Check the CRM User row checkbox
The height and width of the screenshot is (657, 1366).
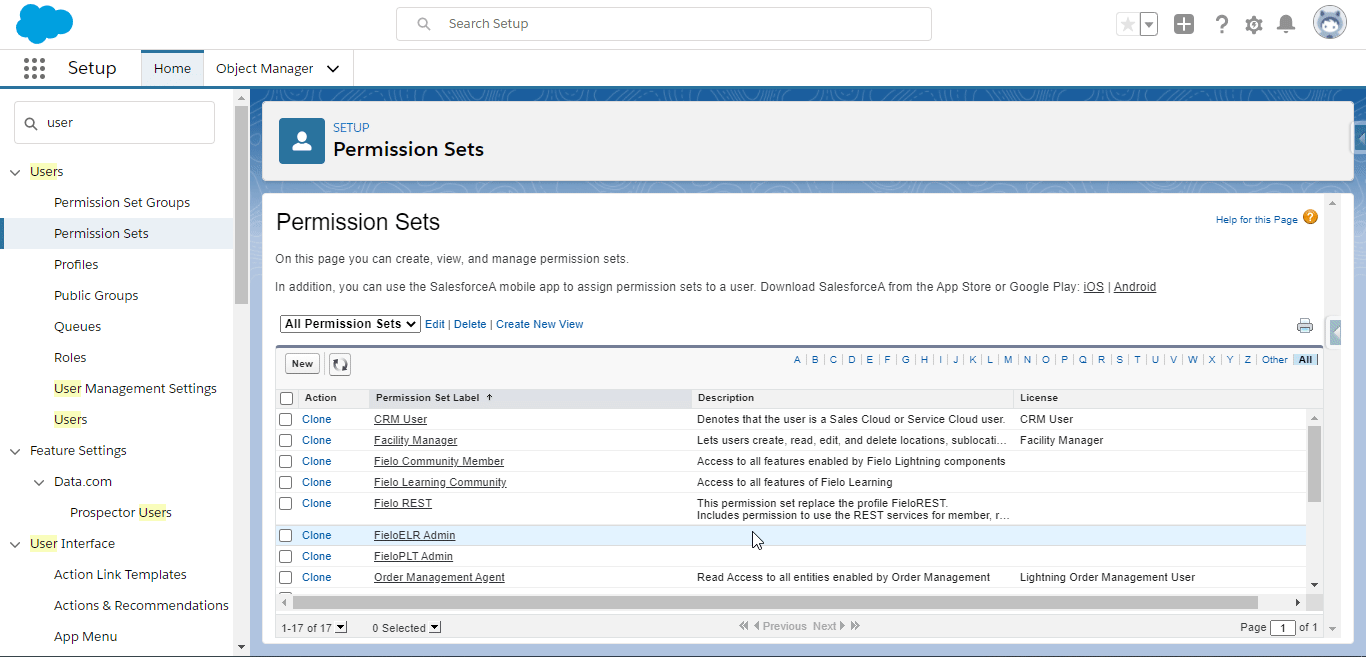286,419
